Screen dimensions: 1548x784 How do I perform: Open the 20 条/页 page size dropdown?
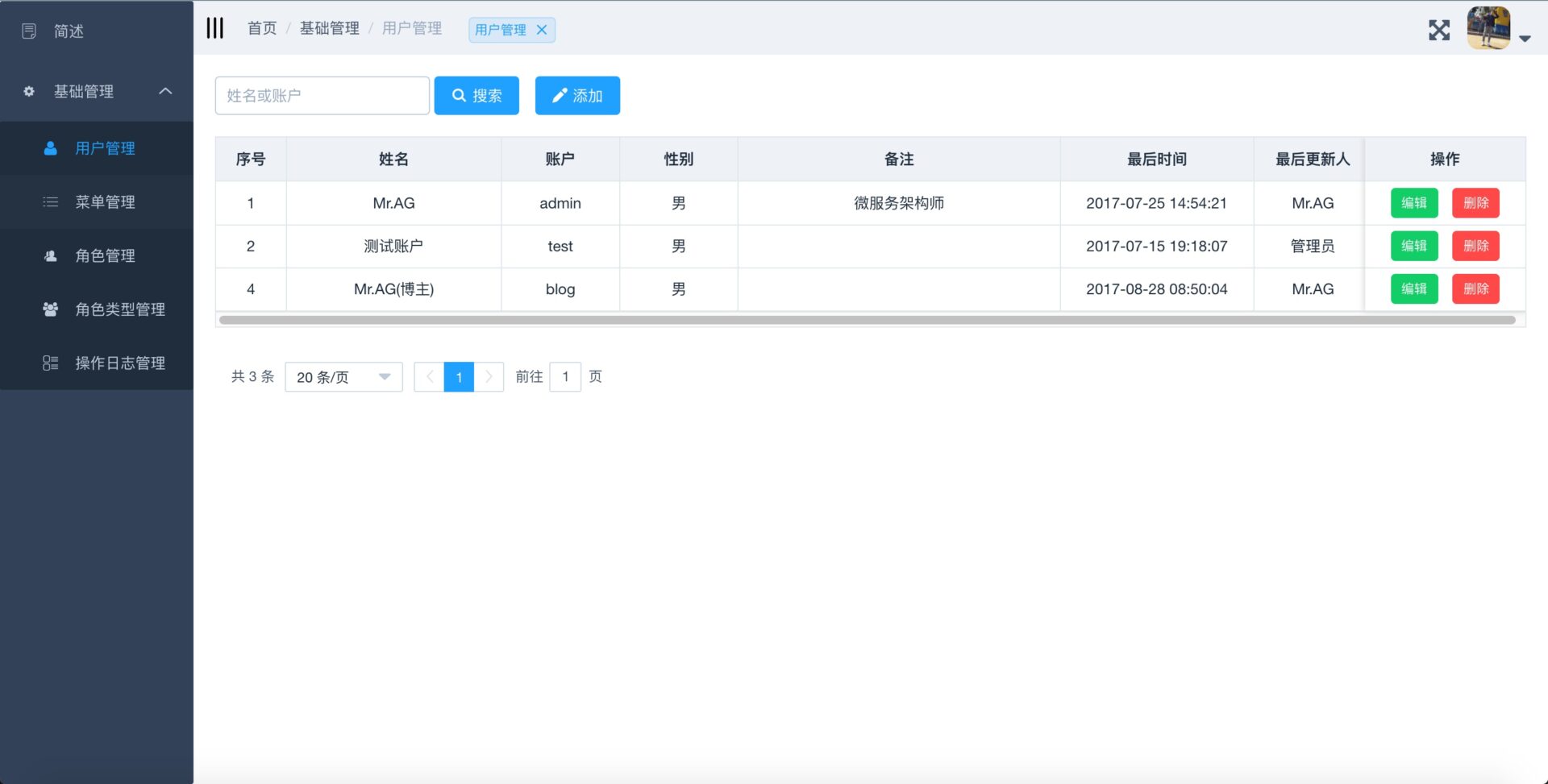[343, 376]
